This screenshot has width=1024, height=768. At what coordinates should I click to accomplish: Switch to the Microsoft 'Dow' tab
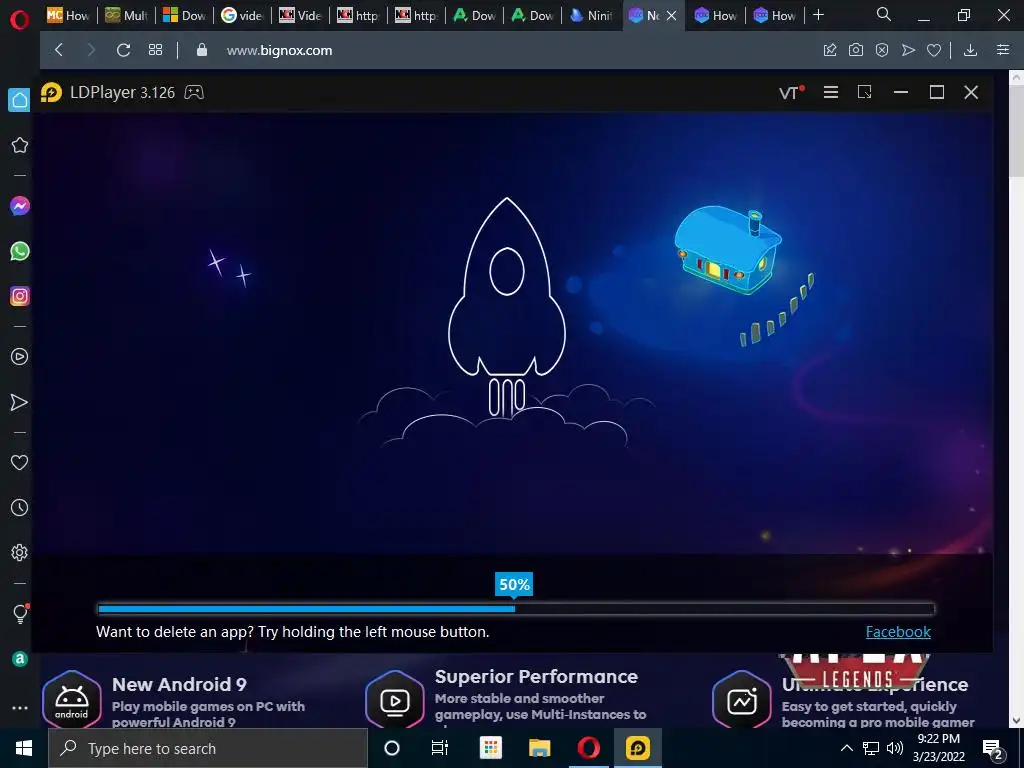pos(184,15)
